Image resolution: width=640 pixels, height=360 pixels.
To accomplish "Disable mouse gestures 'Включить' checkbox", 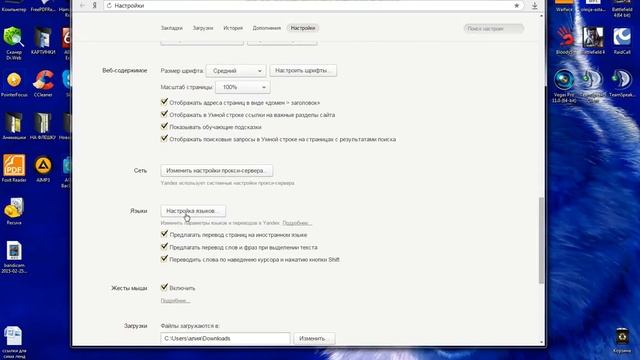I will pyautogui.click(x=164, y=287).
